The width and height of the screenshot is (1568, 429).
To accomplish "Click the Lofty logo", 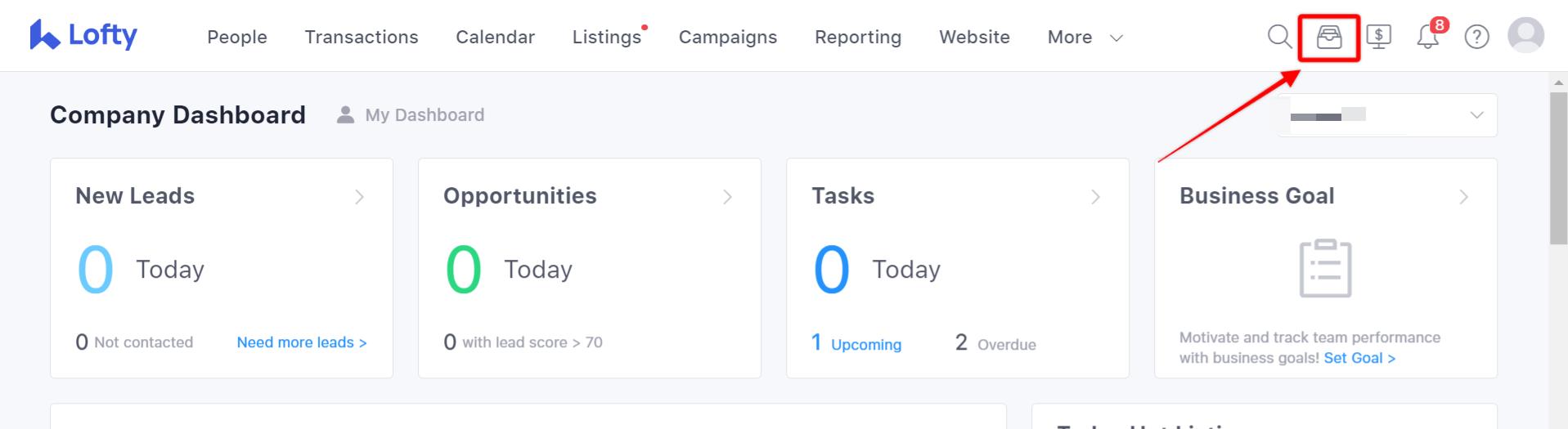I will coord(83,35).
